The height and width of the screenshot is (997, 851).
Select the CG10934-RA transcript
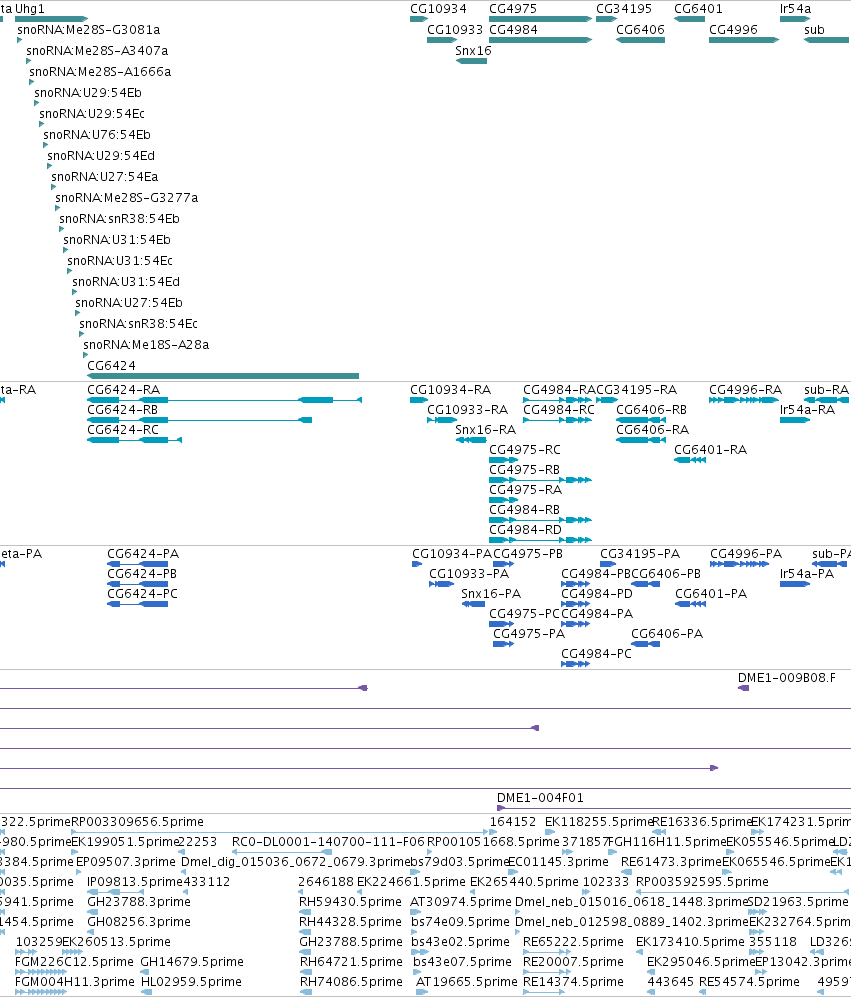419,400
